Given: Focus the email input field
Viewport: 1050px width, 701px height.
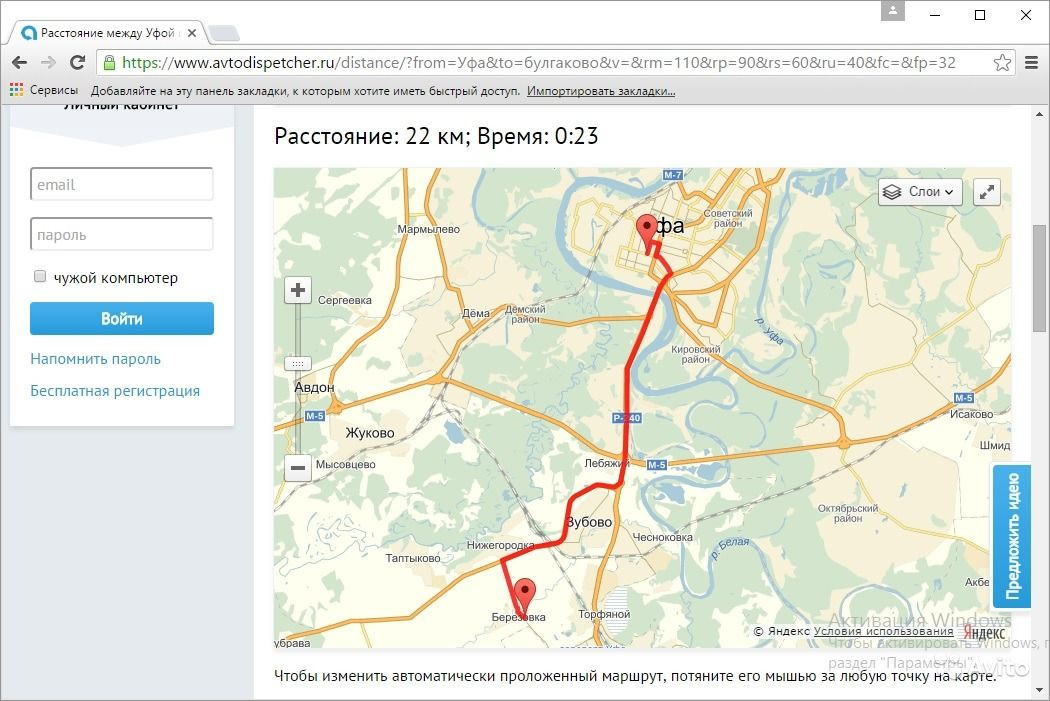Looking at the screenshot, I should (121, 184).
